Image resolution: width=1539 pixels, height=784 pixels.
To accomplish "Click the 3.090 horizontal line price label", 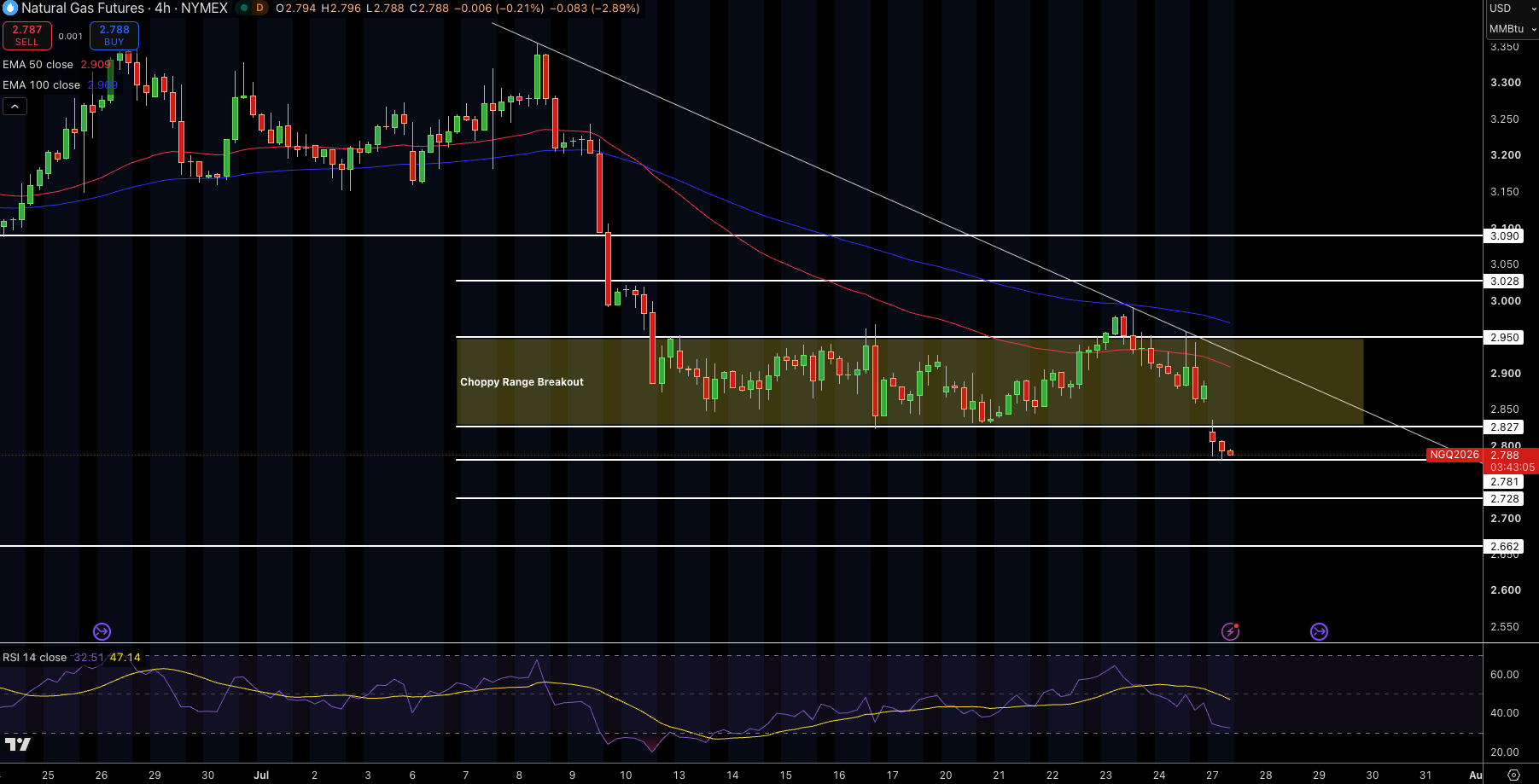I will pyautogui.click(x=1504, y=236).
